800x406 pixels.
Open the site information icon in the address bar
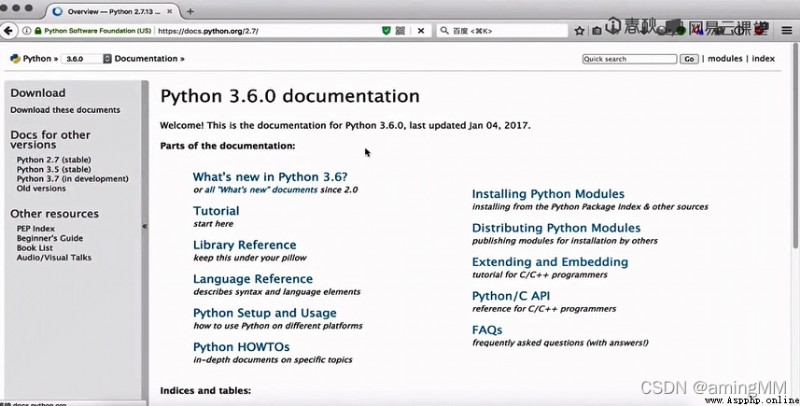[x=27, y=31]
